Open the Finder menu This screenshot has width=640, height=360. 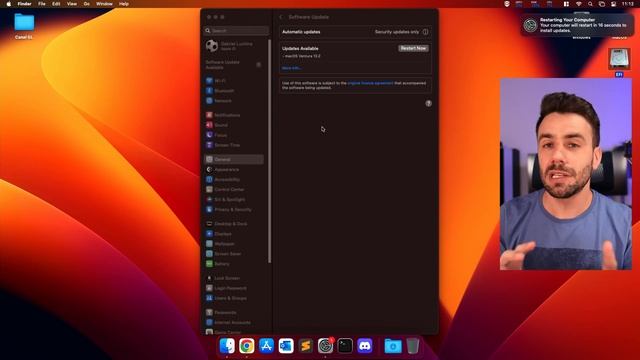24,4
